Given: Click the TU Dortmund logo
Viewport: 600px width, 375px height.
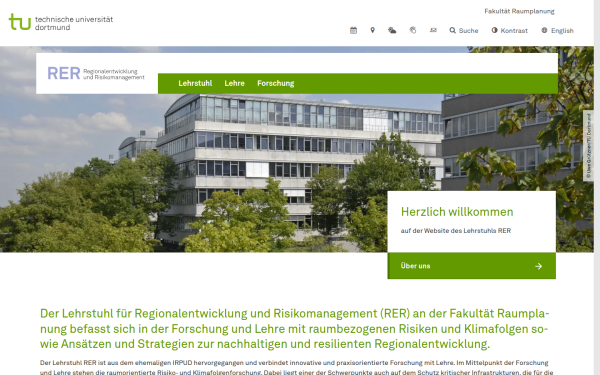Looking at the screenshot, I should pos(61,23).
